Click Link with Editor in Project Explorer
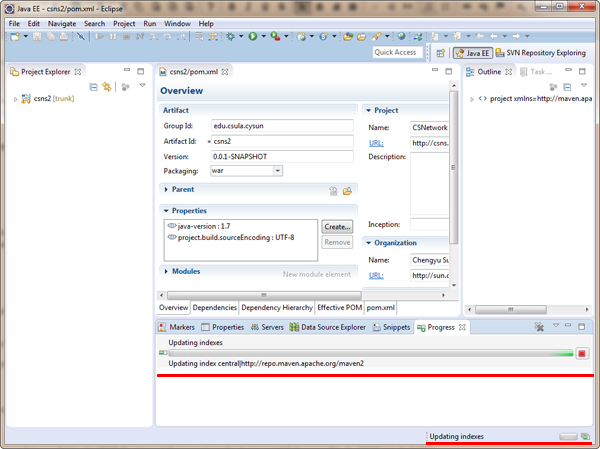This screenshot has width=600, height=449. tap(106, 87)
